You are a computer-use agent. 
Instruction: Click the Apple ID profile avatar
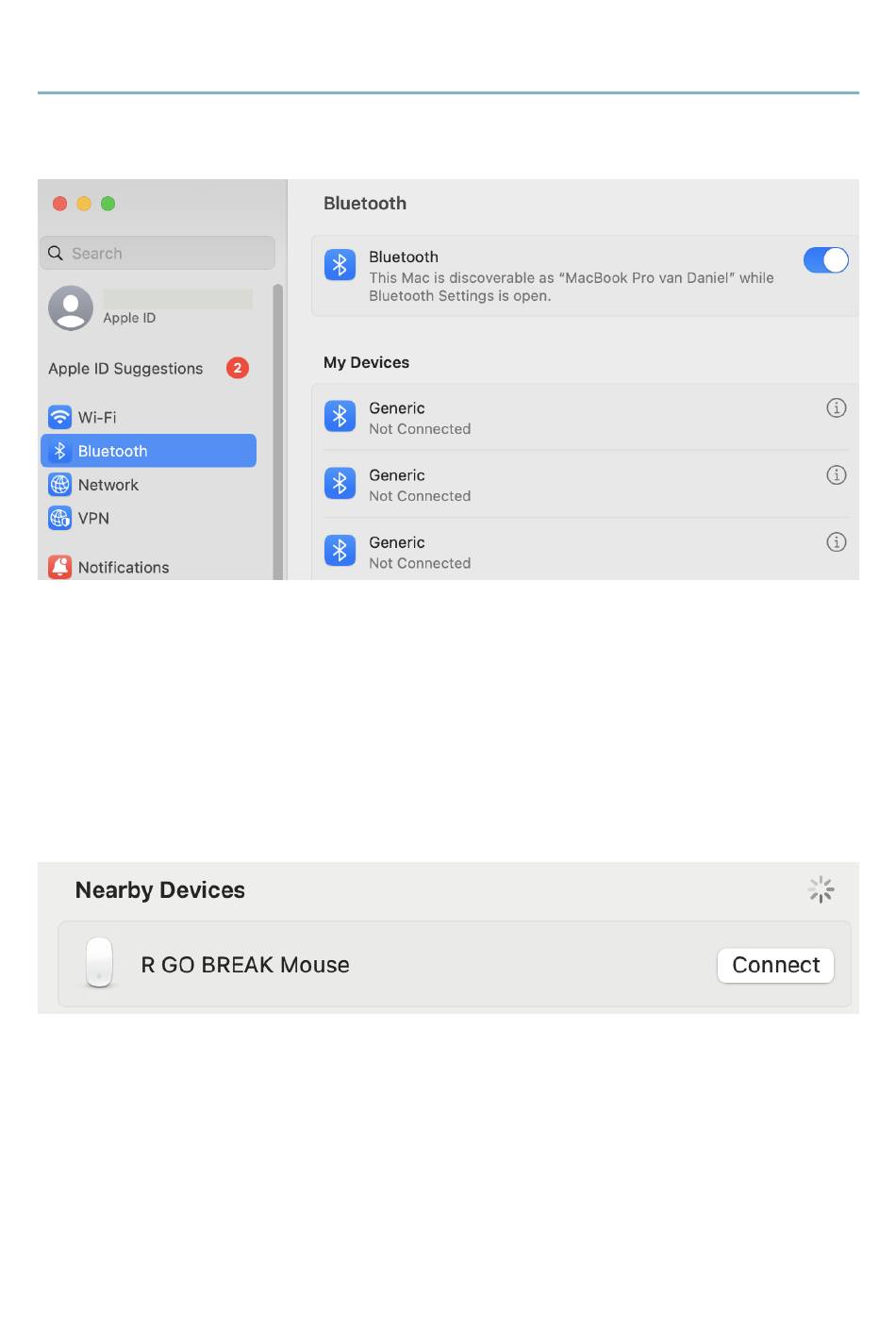(71, 307)
